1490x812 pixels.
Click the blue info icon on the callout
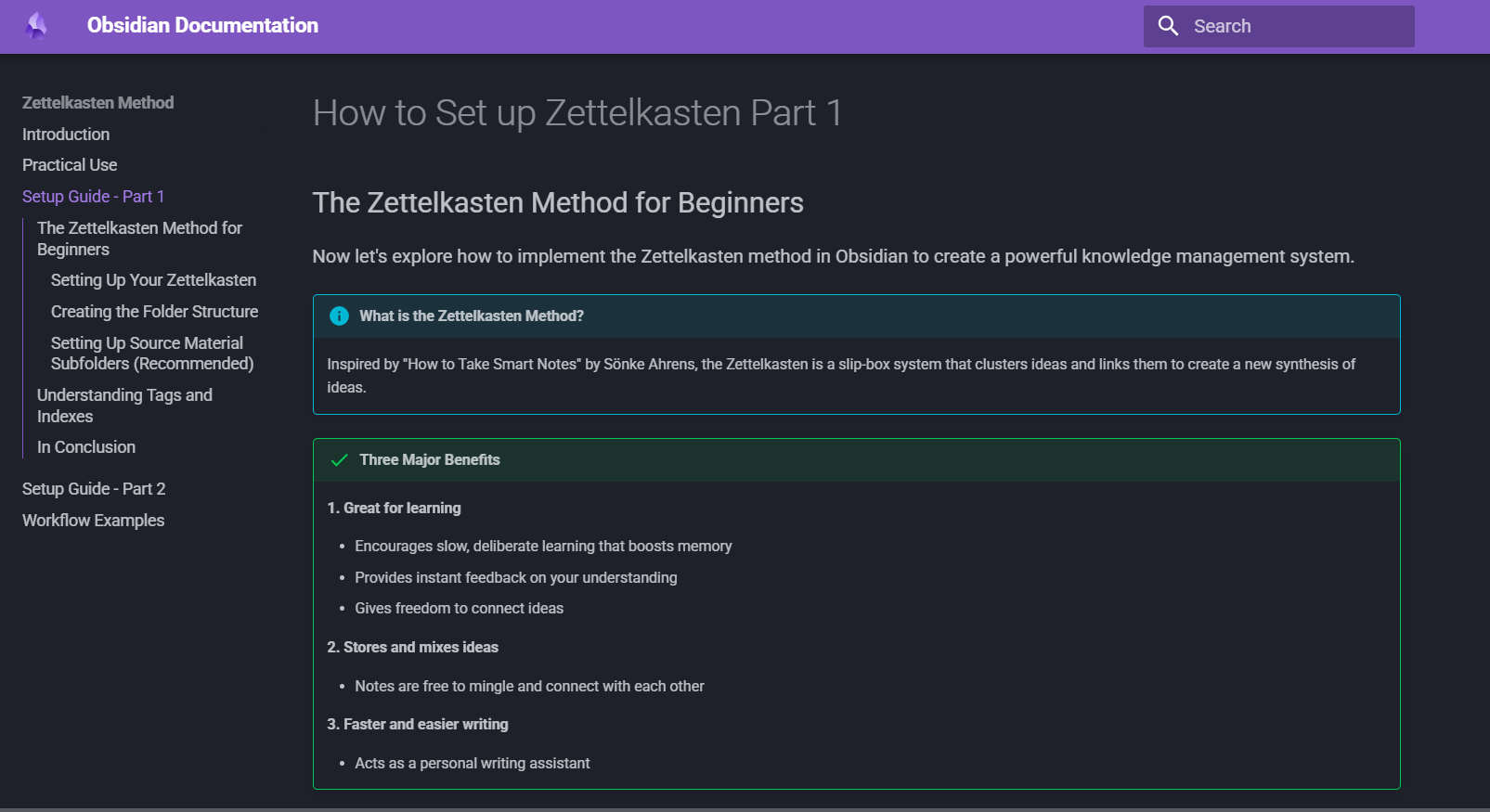(339, 316)
